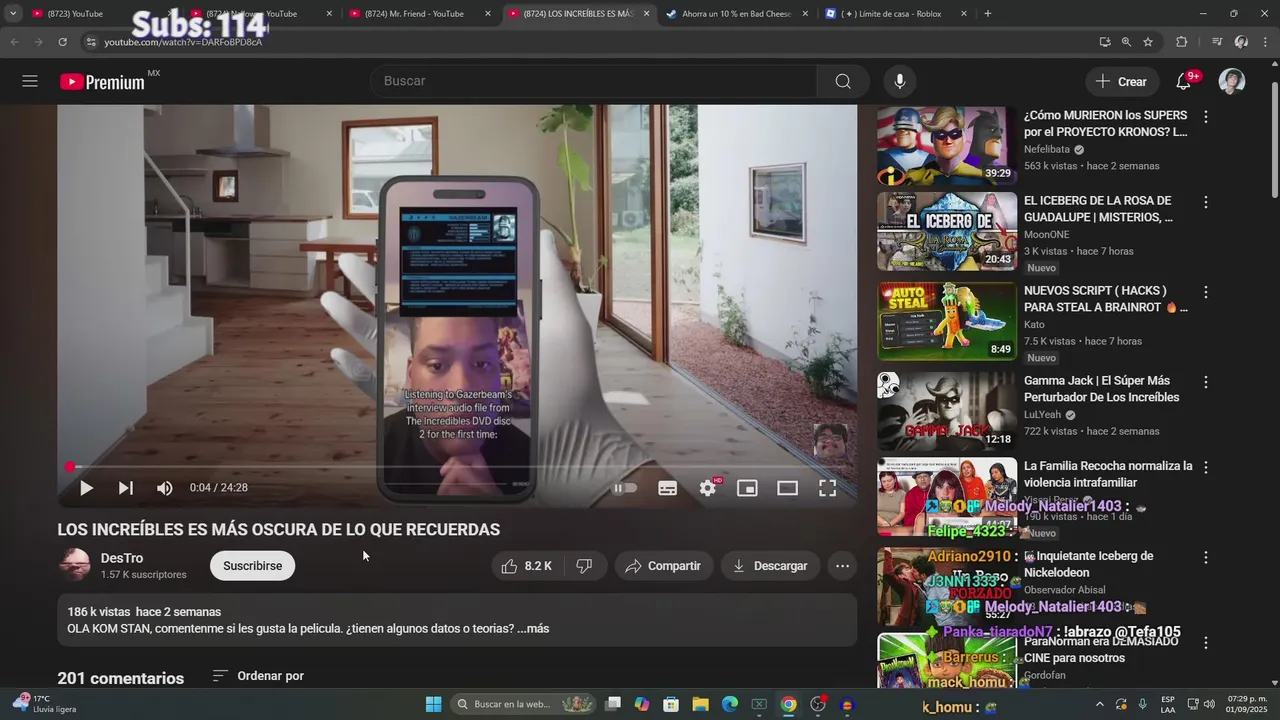Open the Chrome three-dot menu
Image resolution: width=1280 pixels, height=720 pixels.
point(1265,42)
